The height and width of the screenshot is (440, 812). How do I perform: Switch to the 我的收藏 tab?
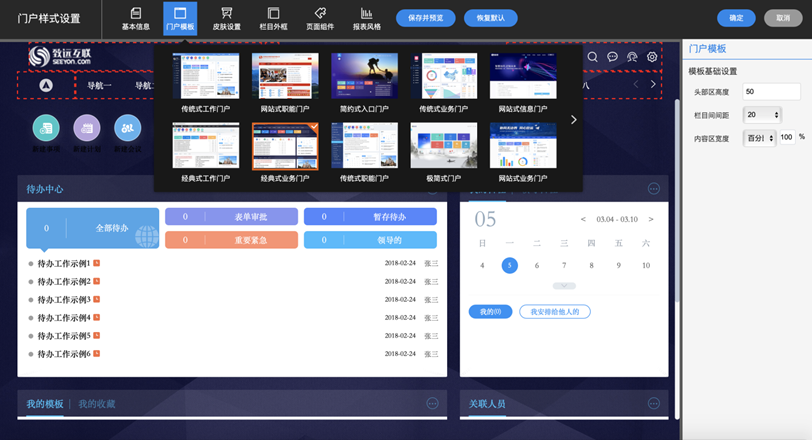[x=97, y=404]
